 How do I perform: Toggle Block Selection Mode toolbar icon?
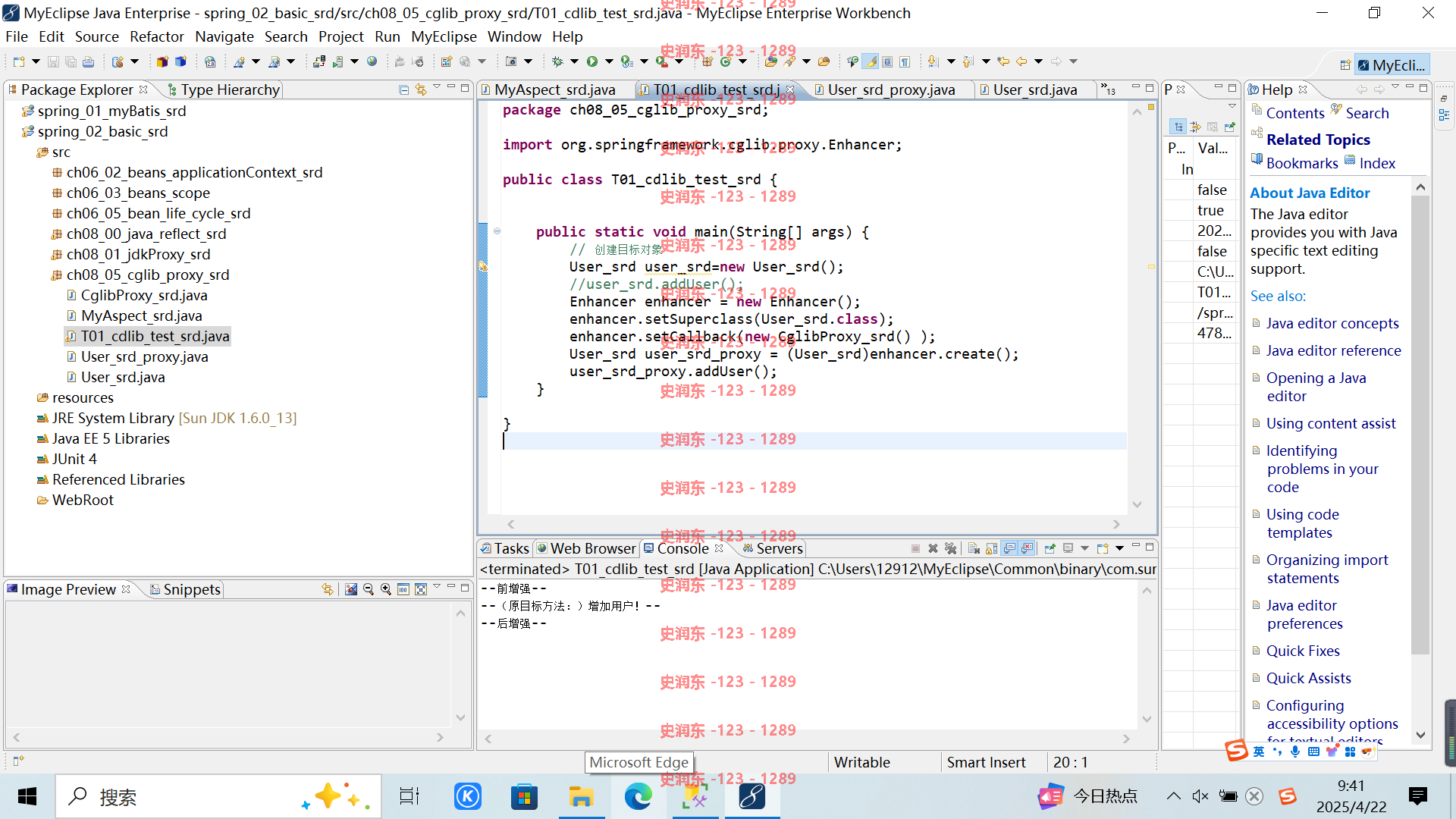887,61
